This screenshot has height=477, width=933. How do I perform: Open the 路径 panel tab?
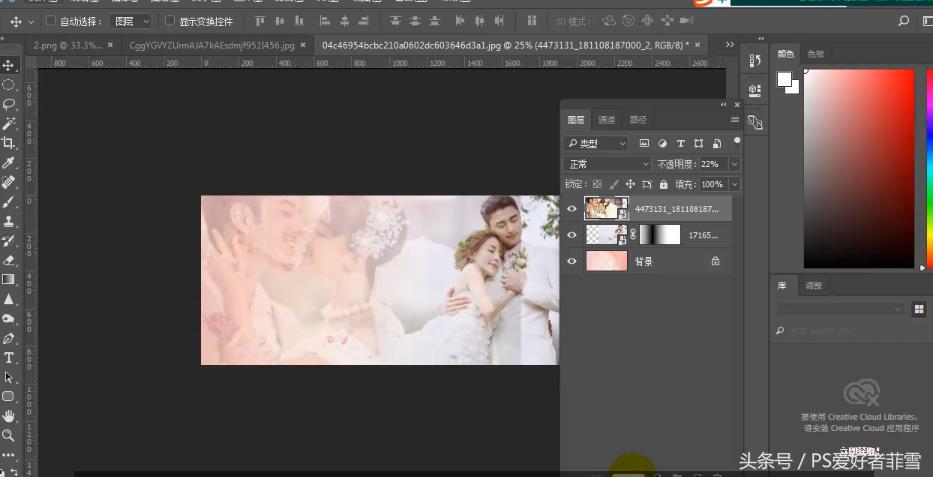[x=638, y=120]
